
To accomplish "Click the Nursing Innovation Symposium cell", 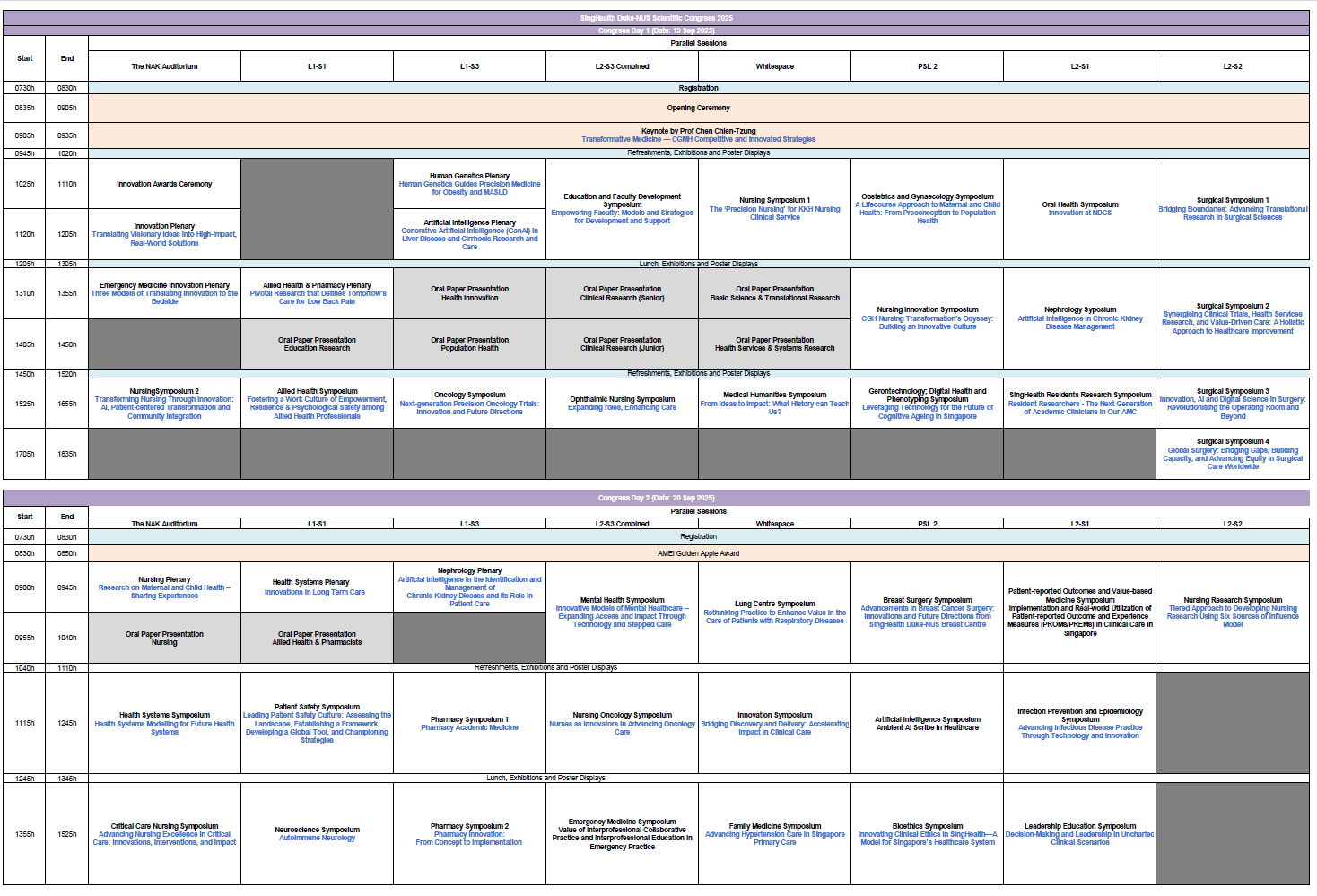I will tap(927, 318).
